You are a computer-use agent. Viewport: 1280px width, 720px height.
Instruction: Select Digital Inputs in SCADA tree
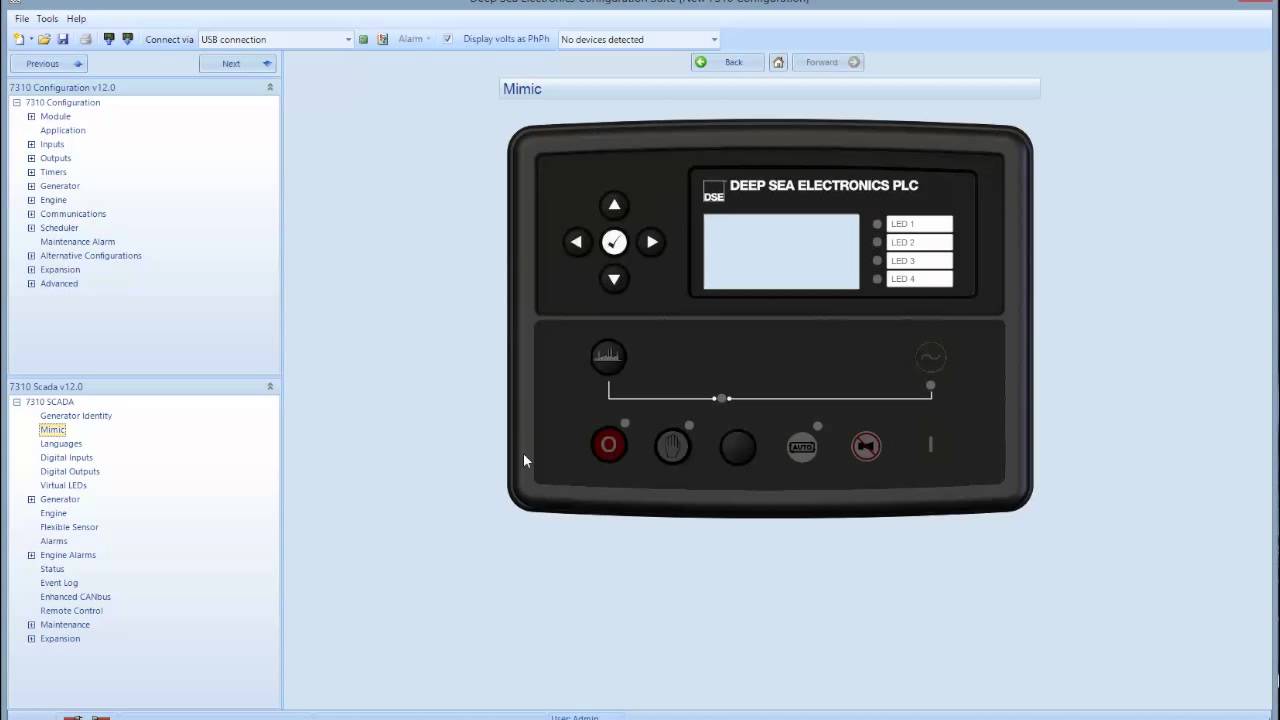66,458
